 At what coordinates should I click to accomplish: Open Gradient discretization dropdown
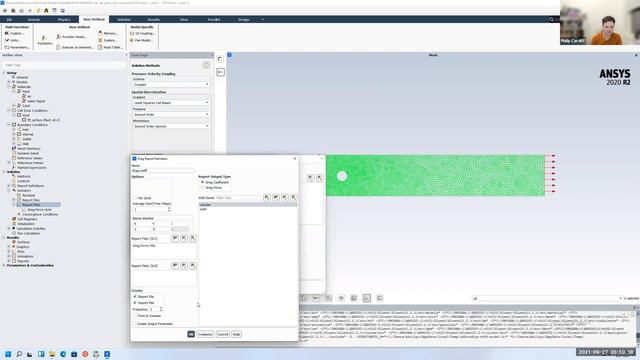pos(171,102)
